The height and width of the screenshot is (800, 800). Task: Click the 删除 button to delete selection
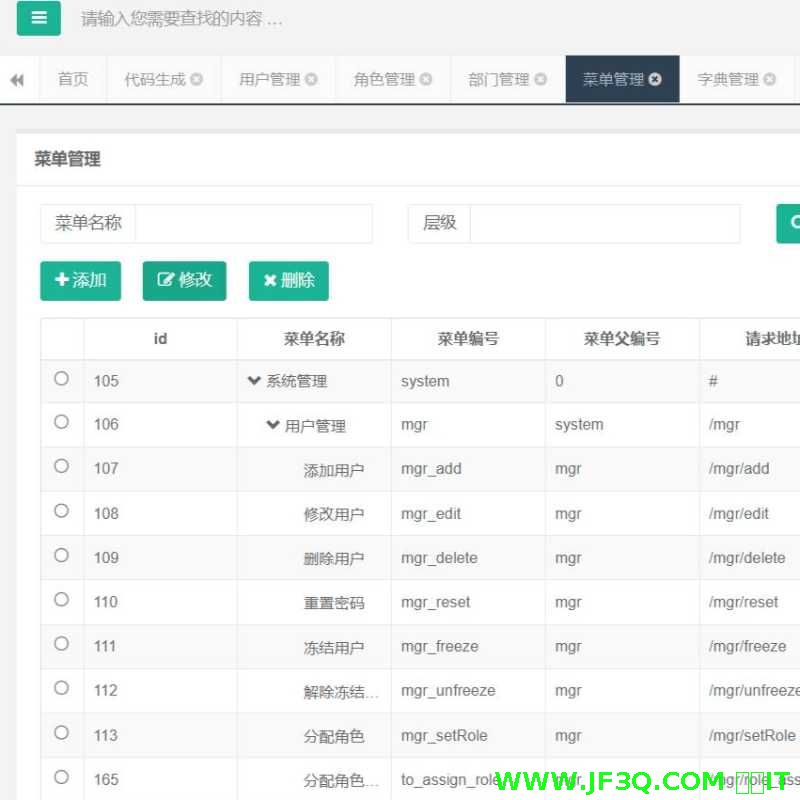[288, 281]
